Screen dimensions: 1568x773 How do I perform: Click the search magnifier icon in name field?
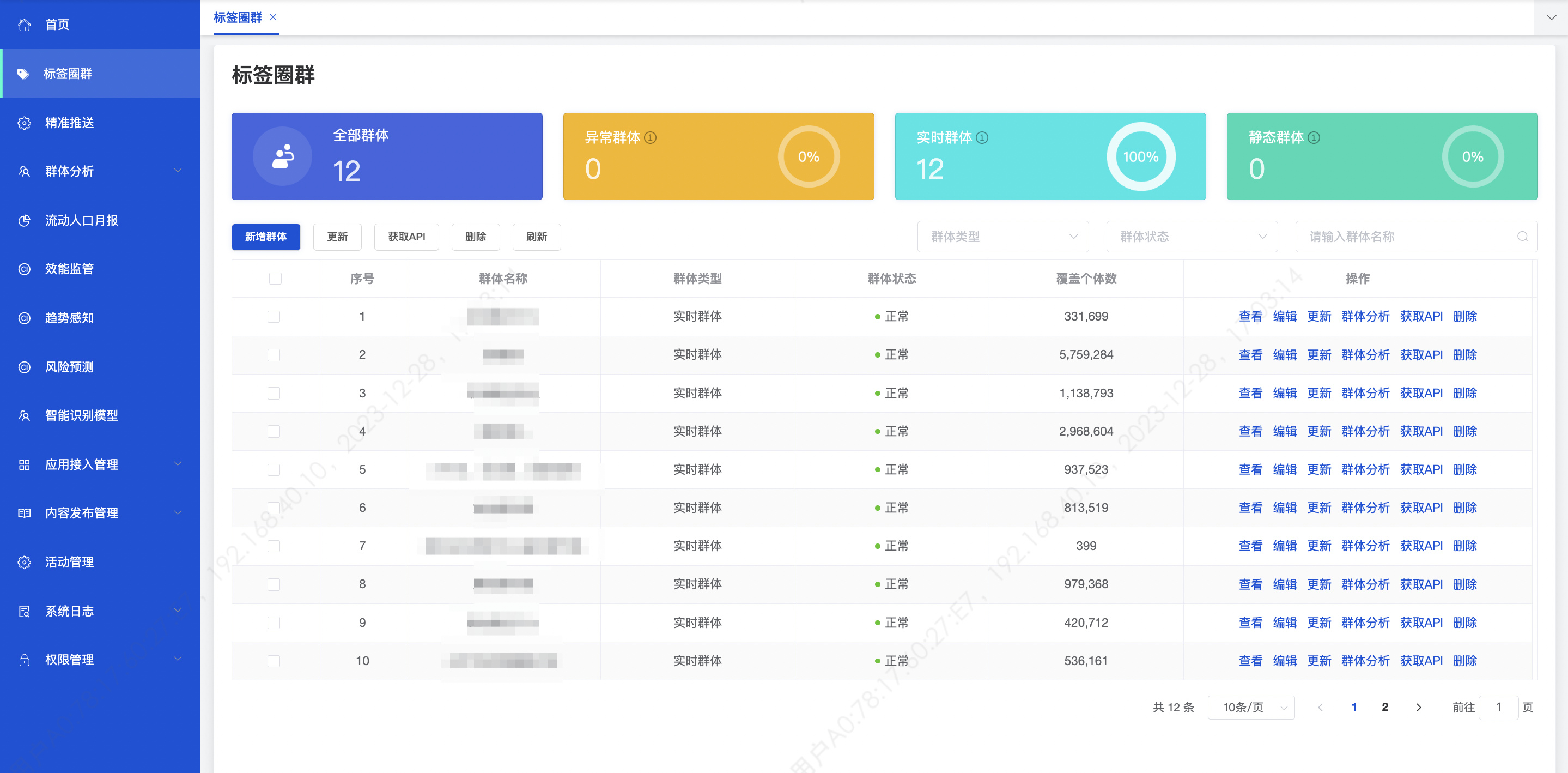[x=1522, y=237]
